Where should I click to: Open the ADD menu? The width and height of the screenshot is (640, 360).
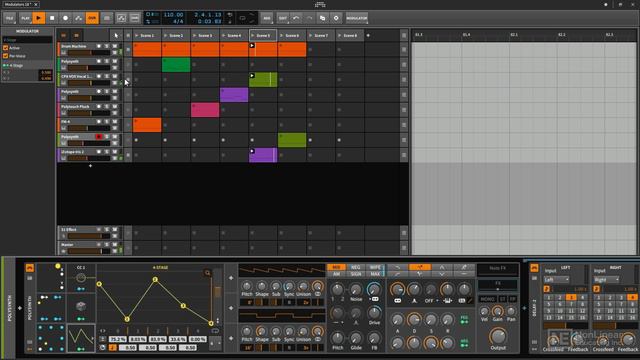[267, 18]
